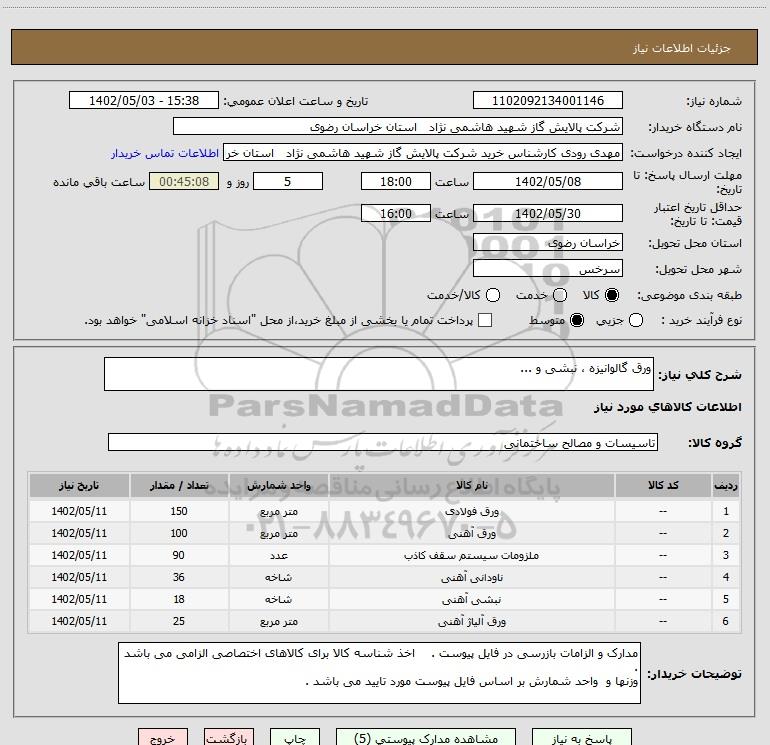This screenshot has width=770, height=745.
Task: Select the خدمت radio option
Action: [560, 295]
